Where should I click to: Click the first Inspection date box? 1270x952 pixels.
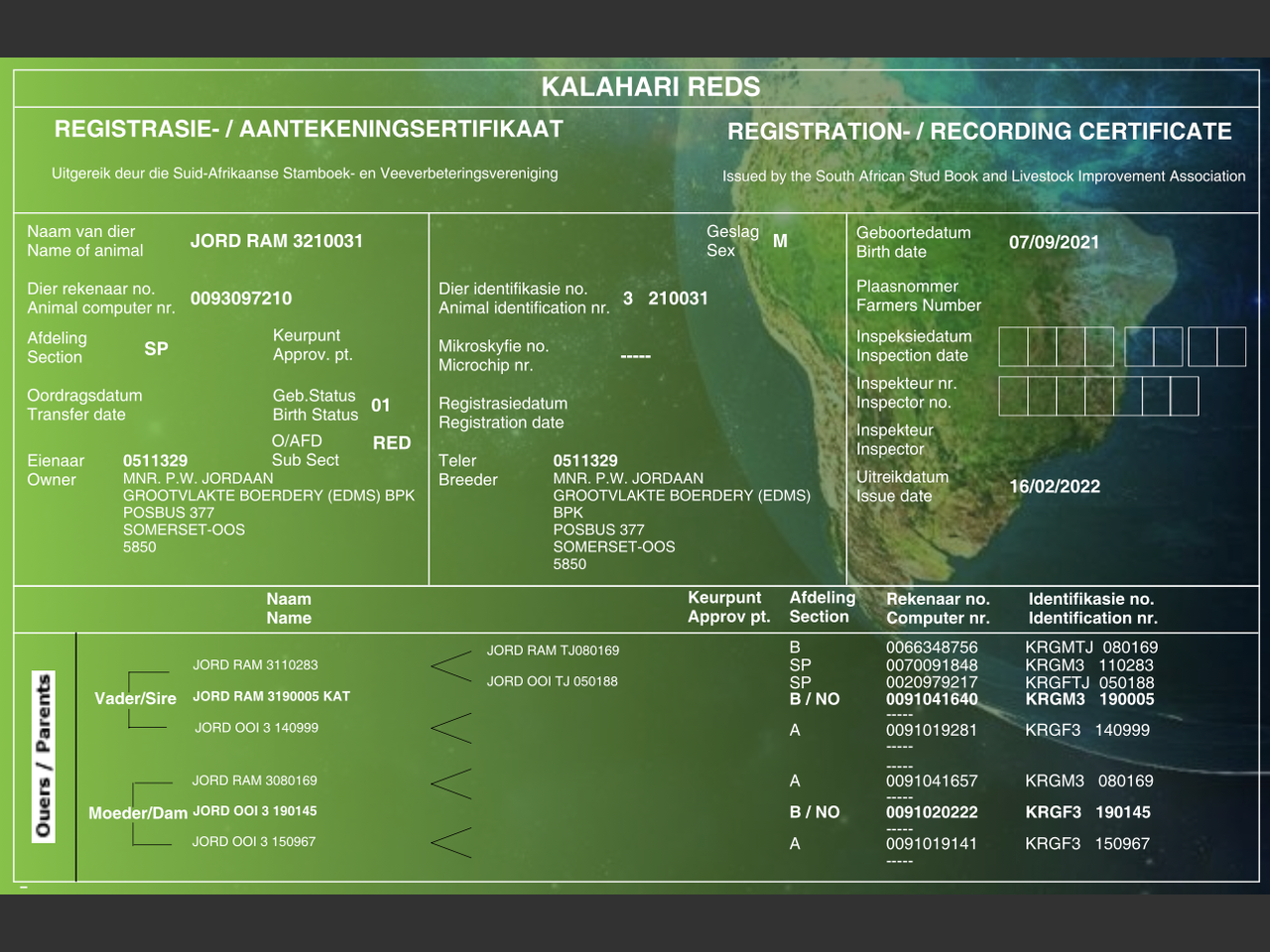click(x=1013, y=347)
